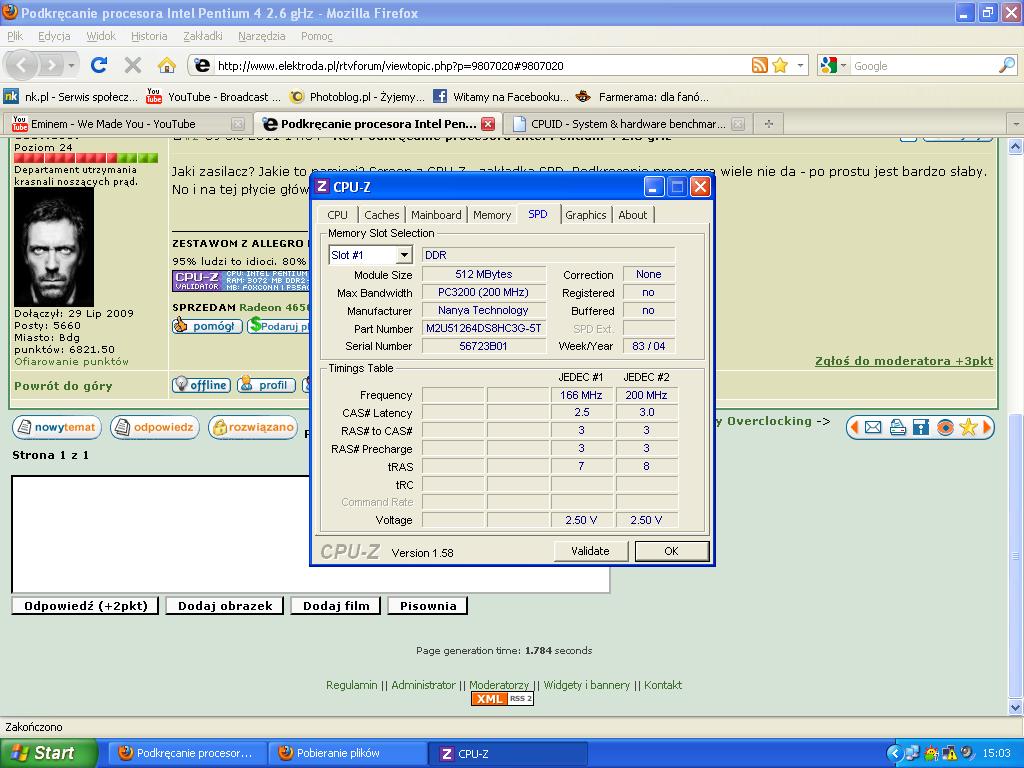This screenshot has width=1024, height=768.
Task: Open the Widok menu
Action: (x=101, y=36)
